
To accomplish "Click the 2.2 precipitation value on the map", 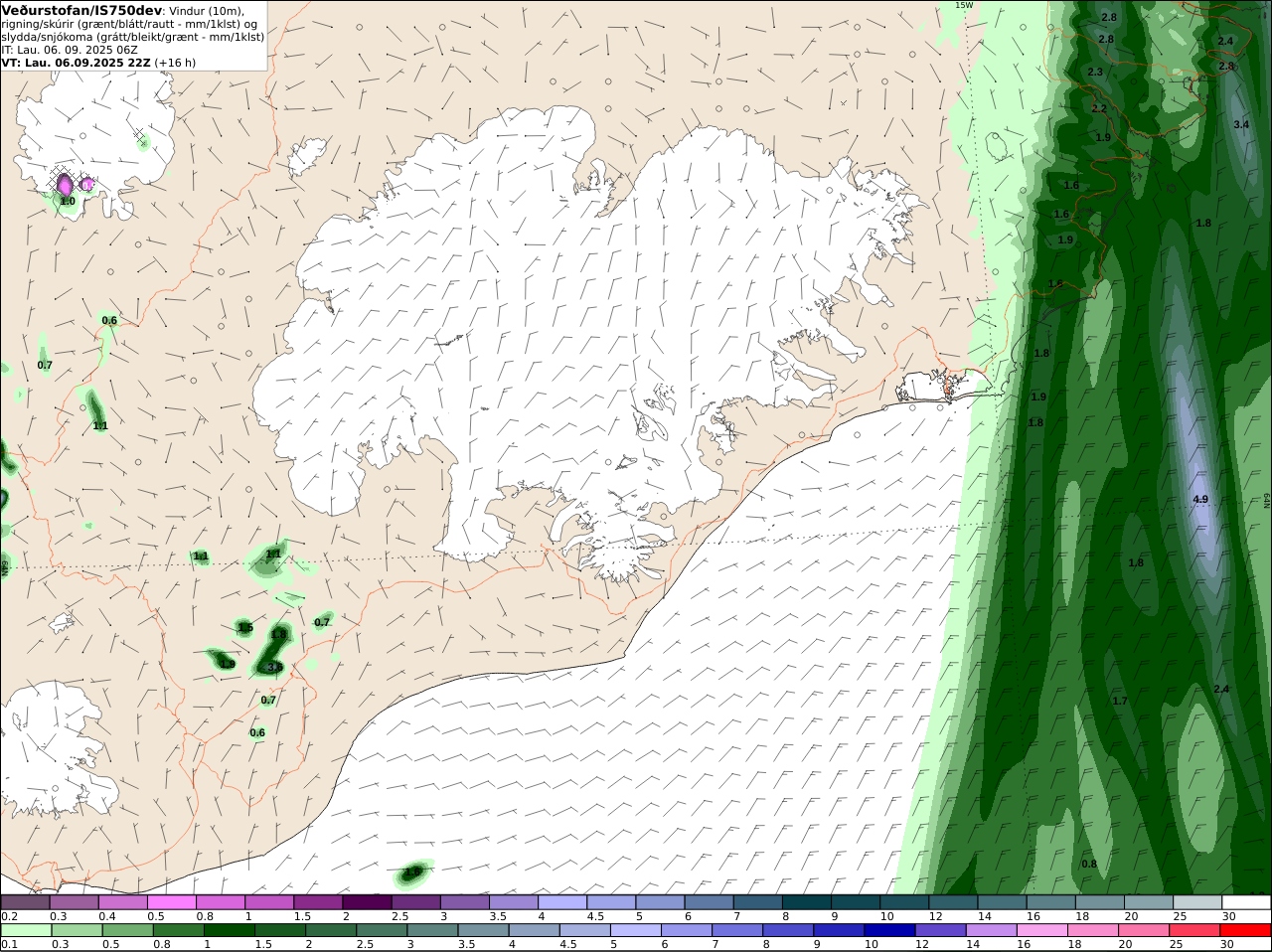I will pos(1099,108).
